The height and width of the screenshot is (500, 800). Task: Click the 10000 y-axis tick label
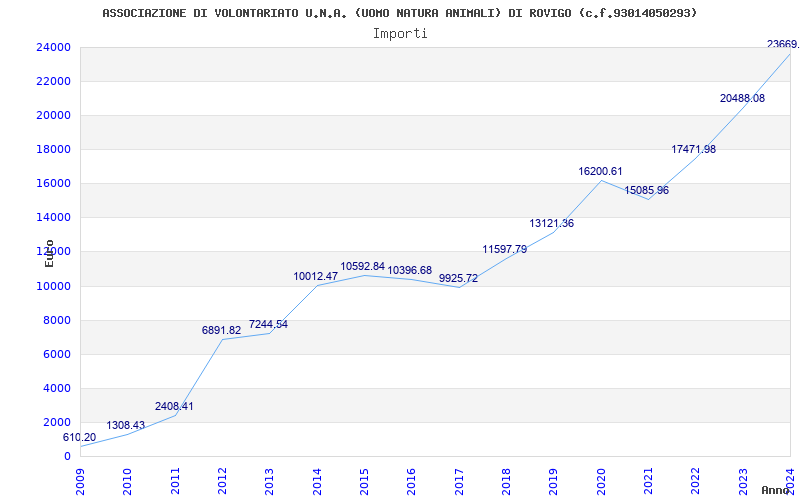[x=53, y=286]
